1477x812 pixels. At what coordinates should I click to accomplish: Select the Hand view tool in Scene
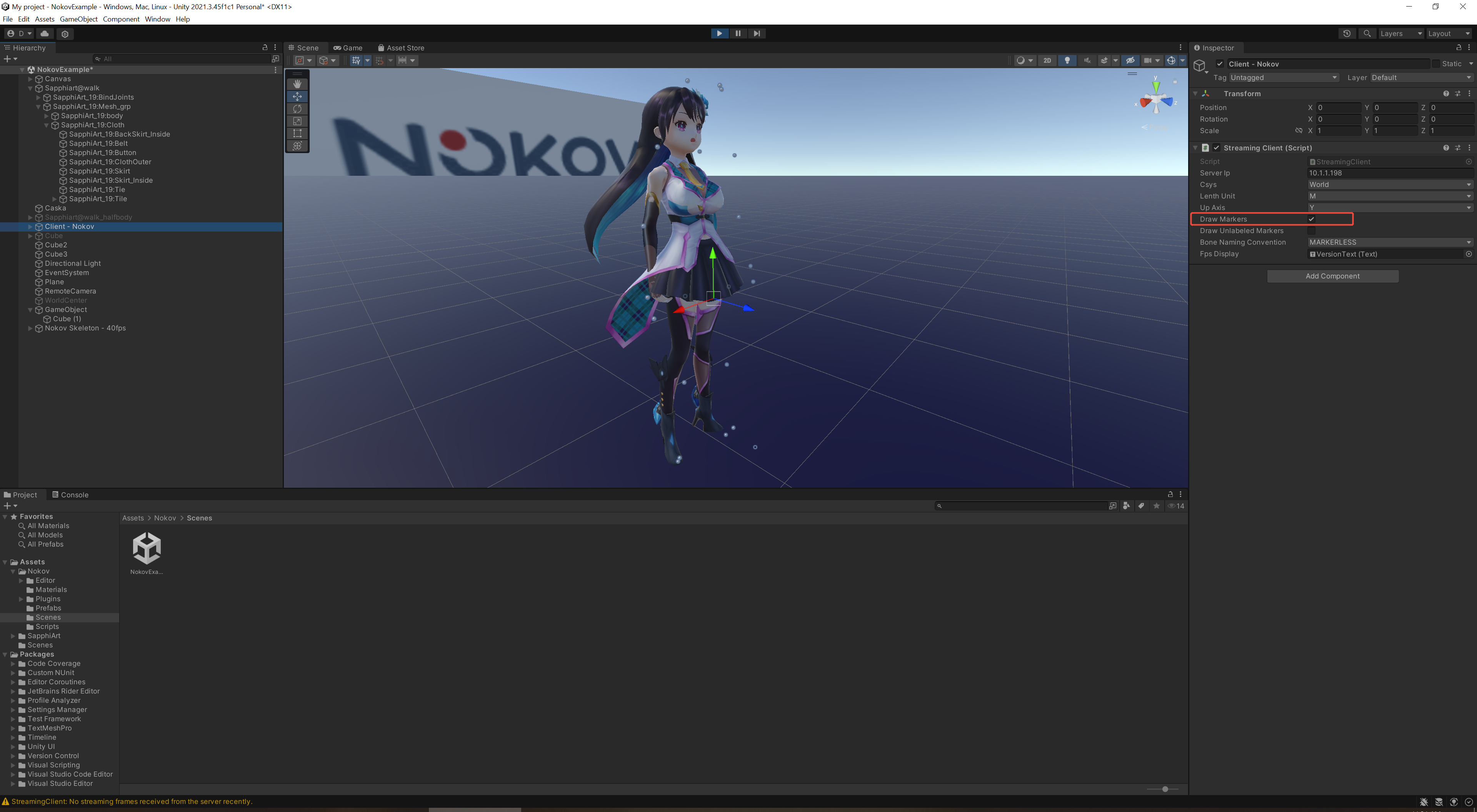pos(297,84)
